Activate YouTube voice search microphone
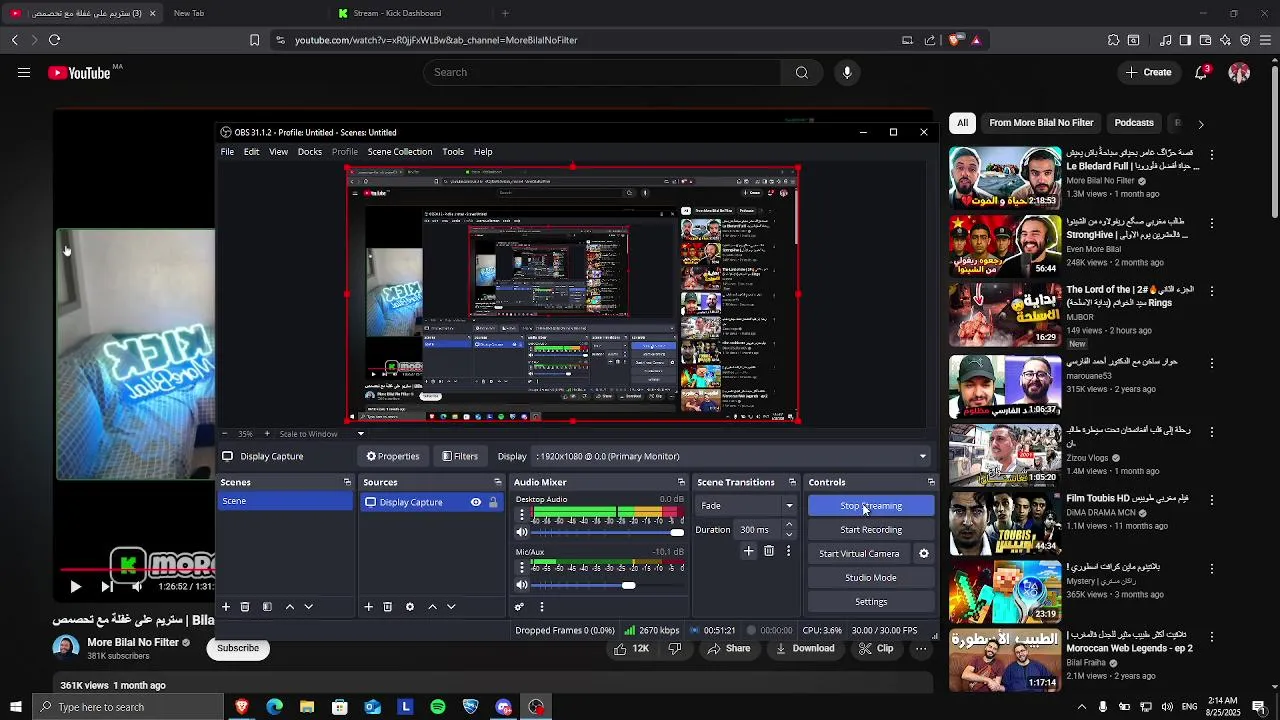 847,72
